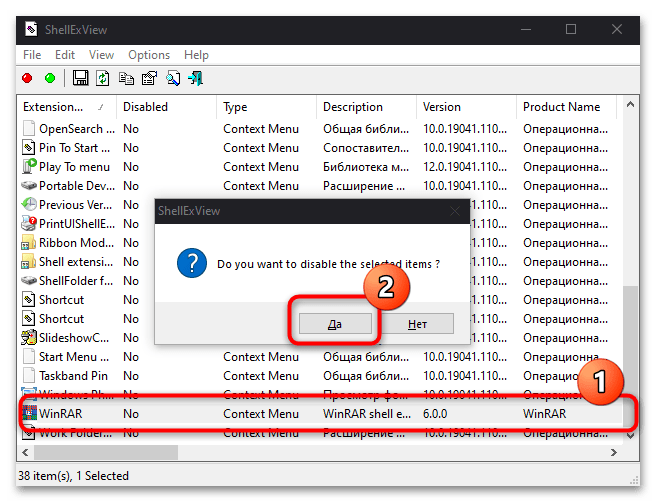Sort by the Type column header
Viewport: 656px width, 502px height.
(266, 107)
